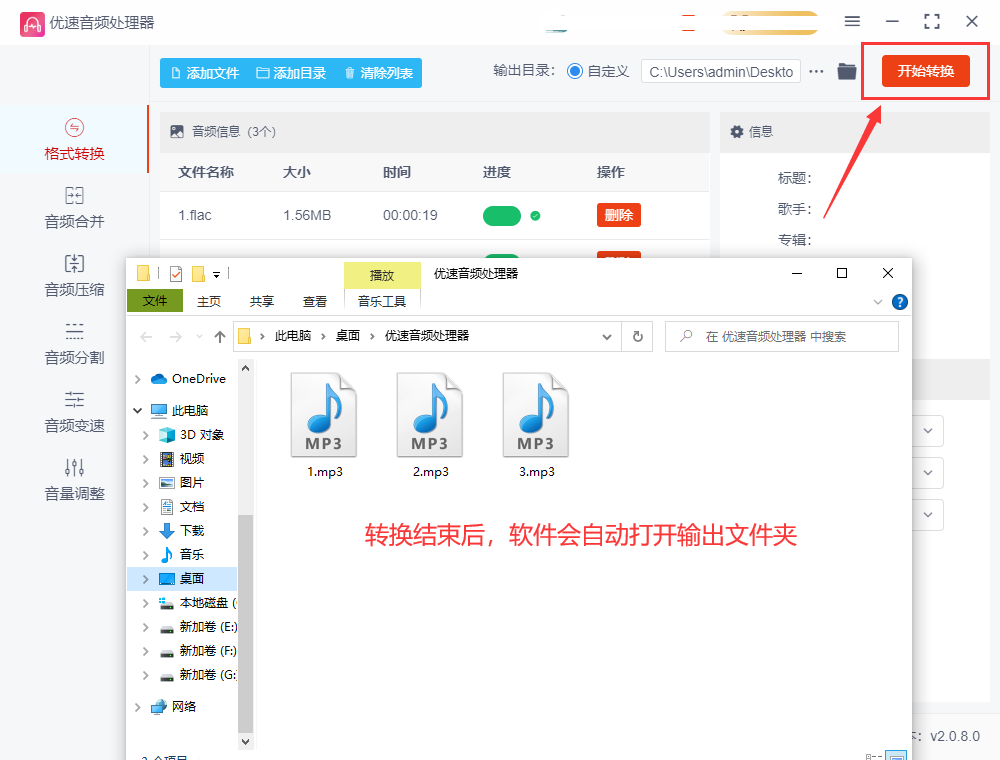
Task: Click the output directory path field
Action: point(721,71)
